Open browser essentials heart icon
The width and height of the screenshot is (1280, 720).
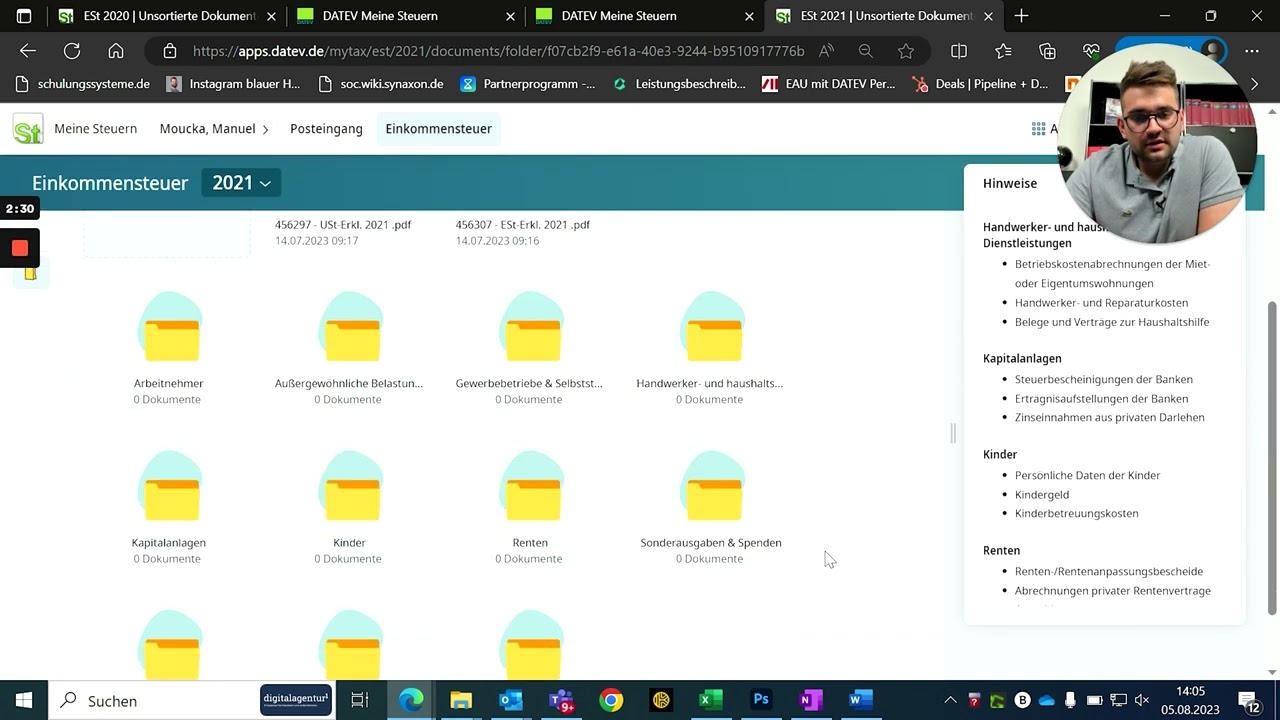[1091, 51]
